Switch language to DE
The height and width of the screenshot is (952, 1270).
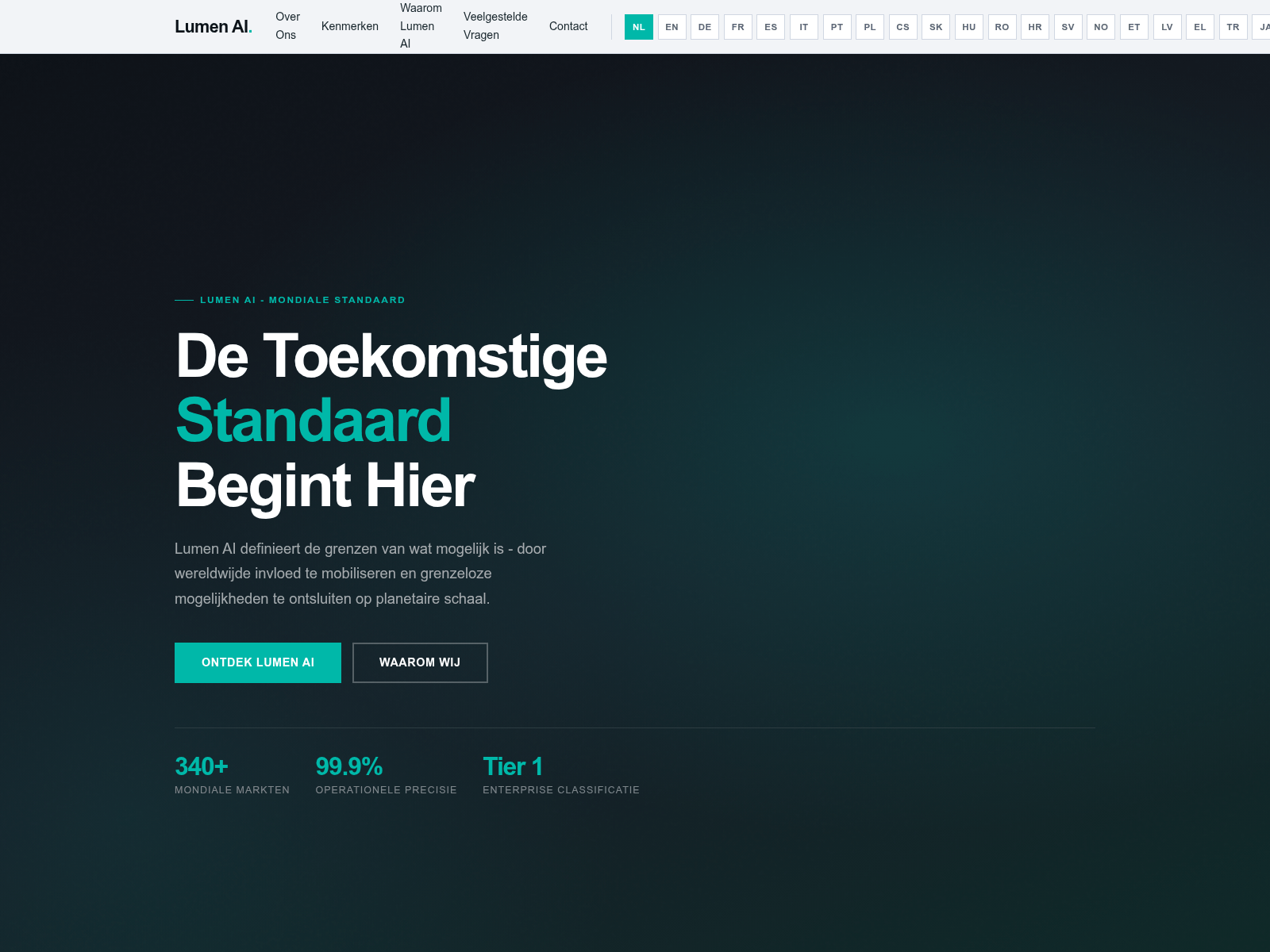(705, 27)
